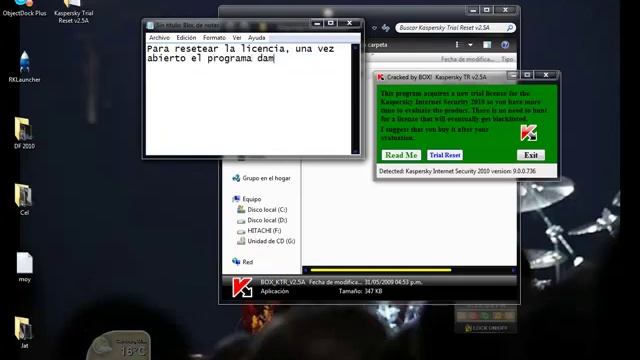Click the Aplicación type label in details pane
This screenshot has width=640, height=360.
tap(275, 291)
